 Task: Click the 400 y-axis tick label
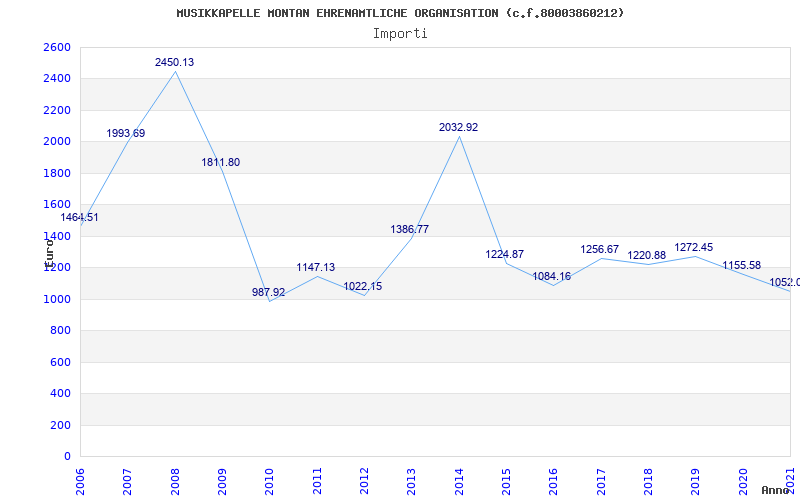[x=60, y=393]
